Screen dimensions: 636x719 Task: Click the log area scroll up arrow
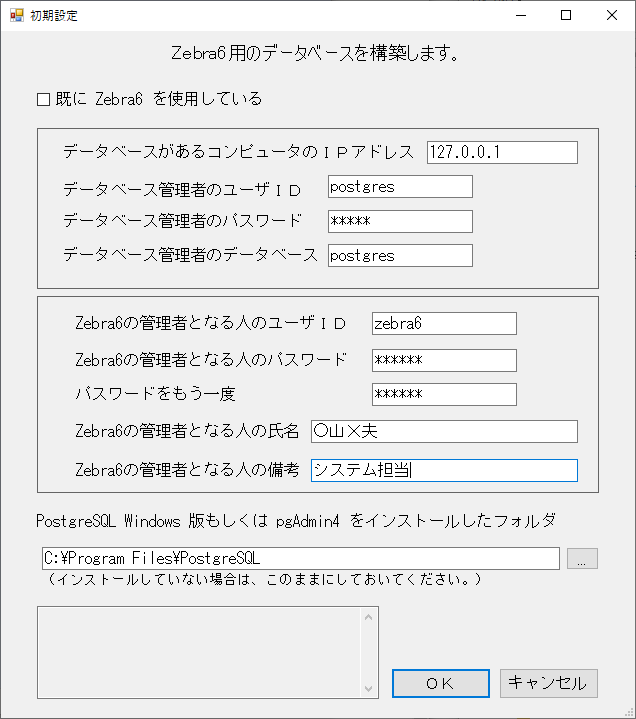(368, 617)
